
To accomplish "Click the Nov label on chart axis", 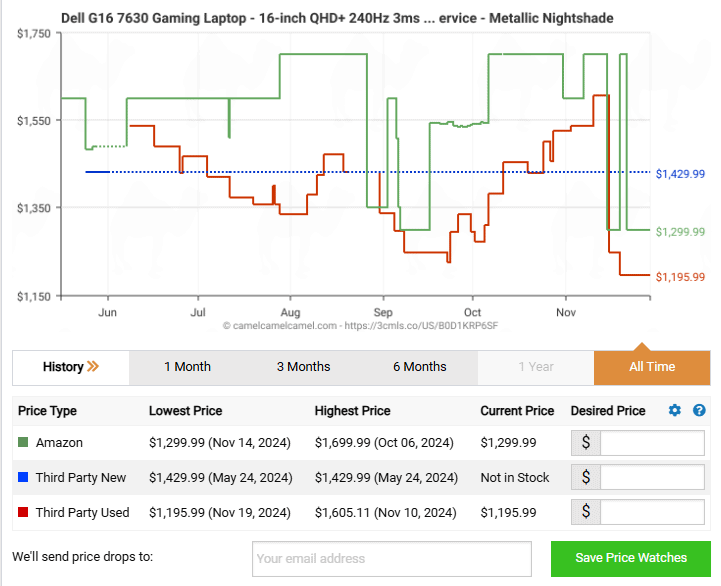I will [566, 312].
